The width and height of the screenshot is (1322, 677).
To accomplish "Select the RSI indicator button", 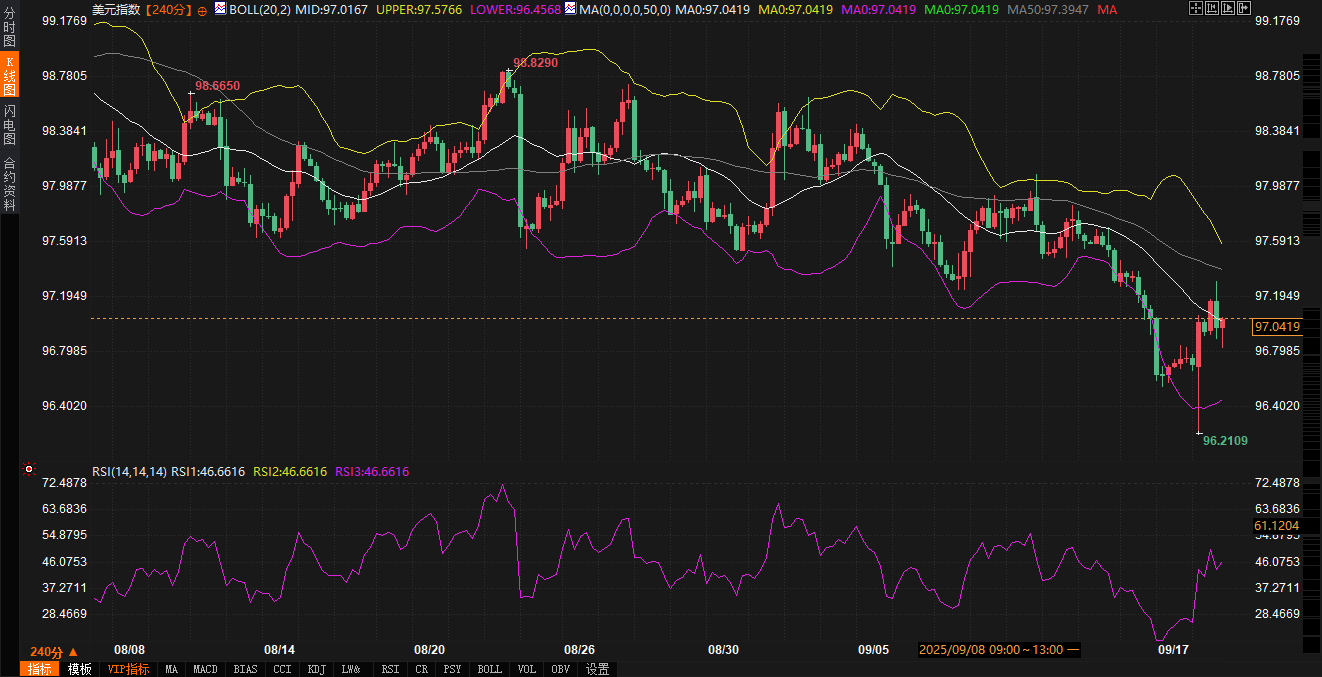I will (390, 669).
